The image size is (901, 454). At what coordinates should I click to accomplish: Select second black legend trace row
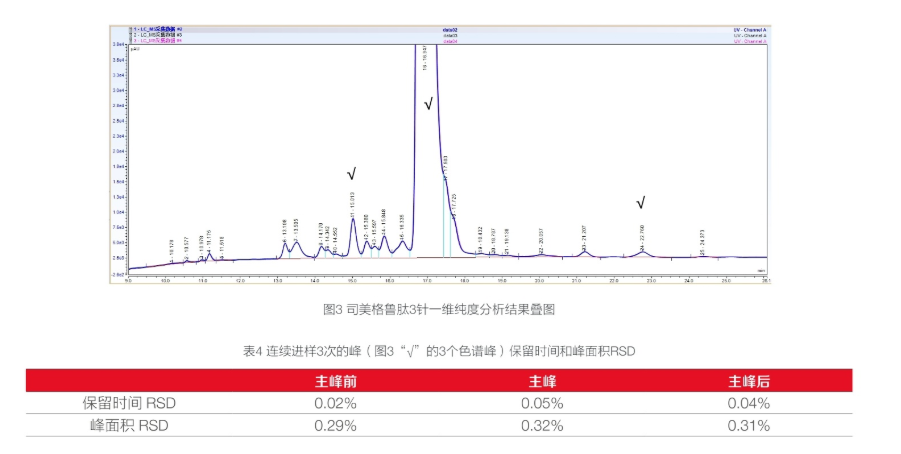point(449,35)
